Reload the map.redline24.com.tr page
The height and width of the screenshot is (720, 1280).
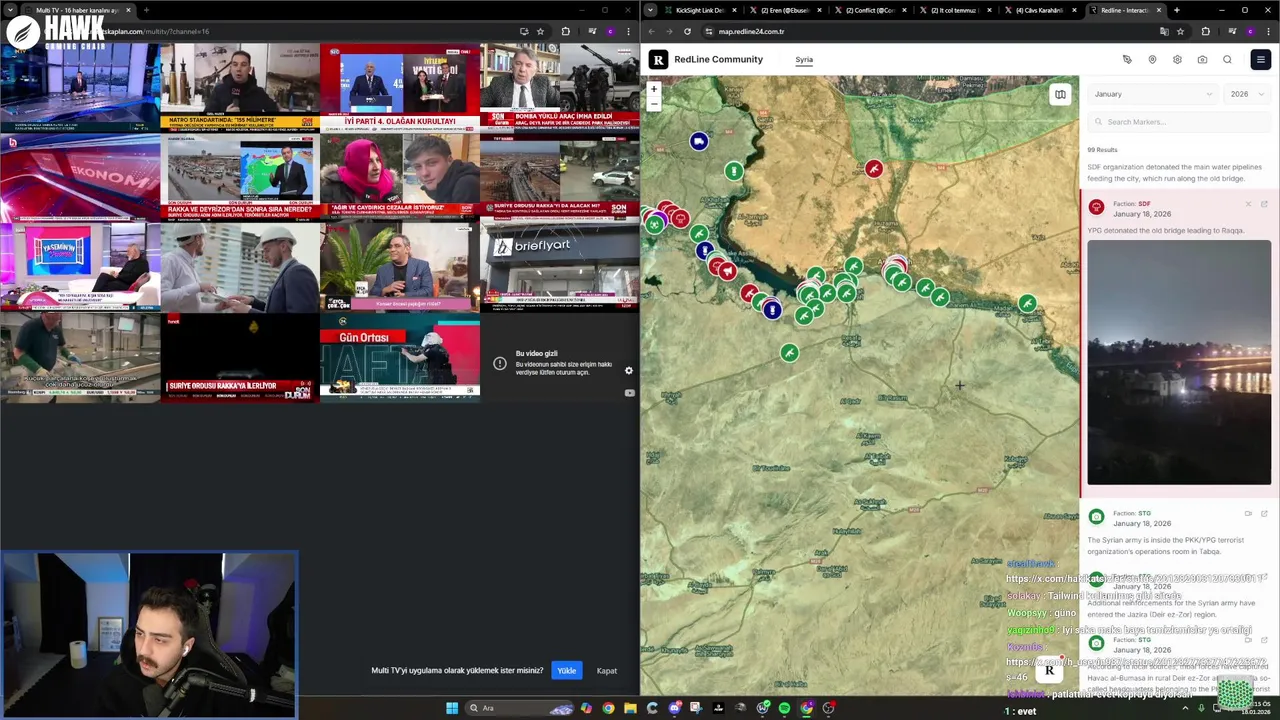pyautogui.click(x=687, y=31)
